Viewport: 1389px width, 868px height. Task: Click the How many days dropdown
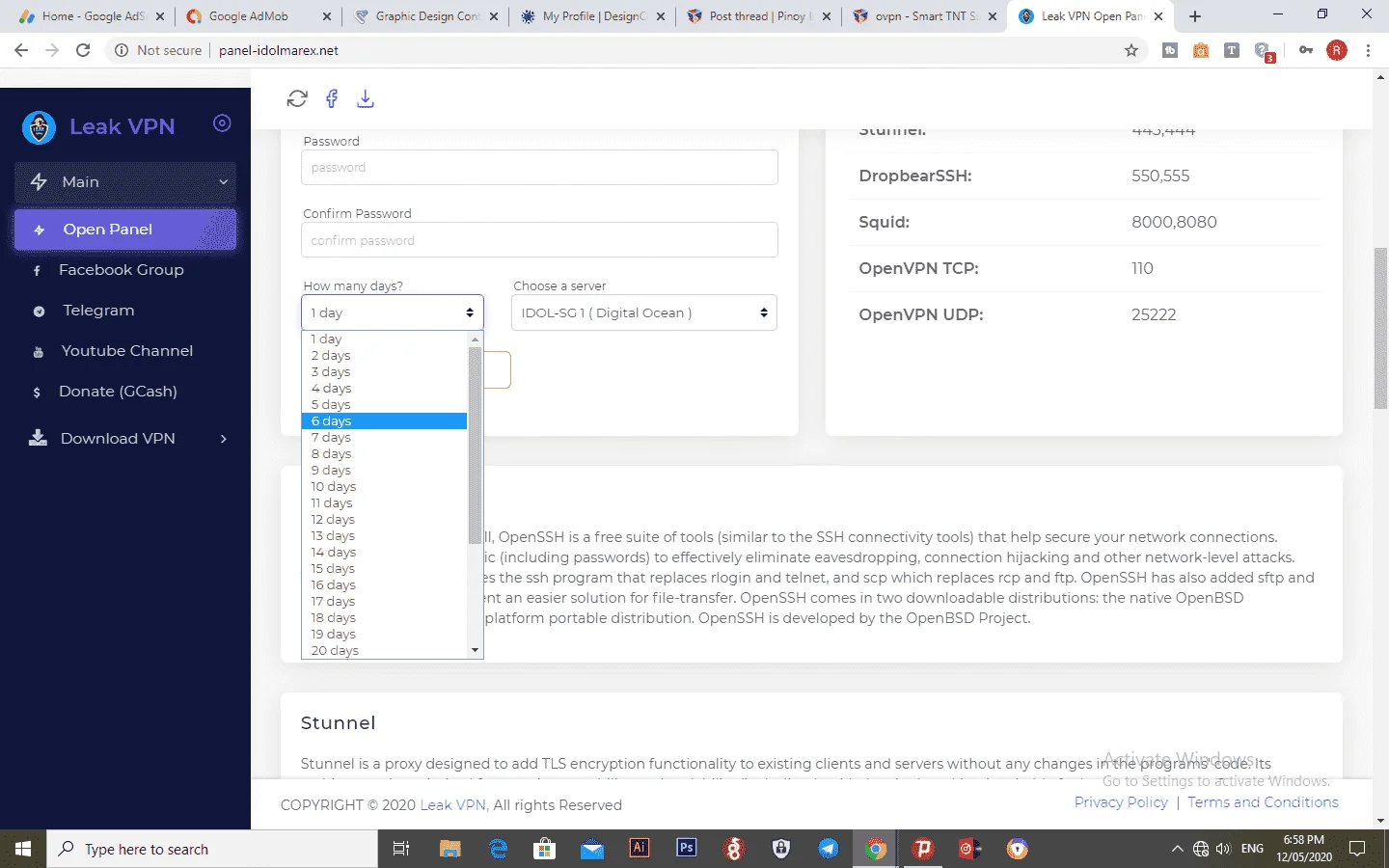393,312
